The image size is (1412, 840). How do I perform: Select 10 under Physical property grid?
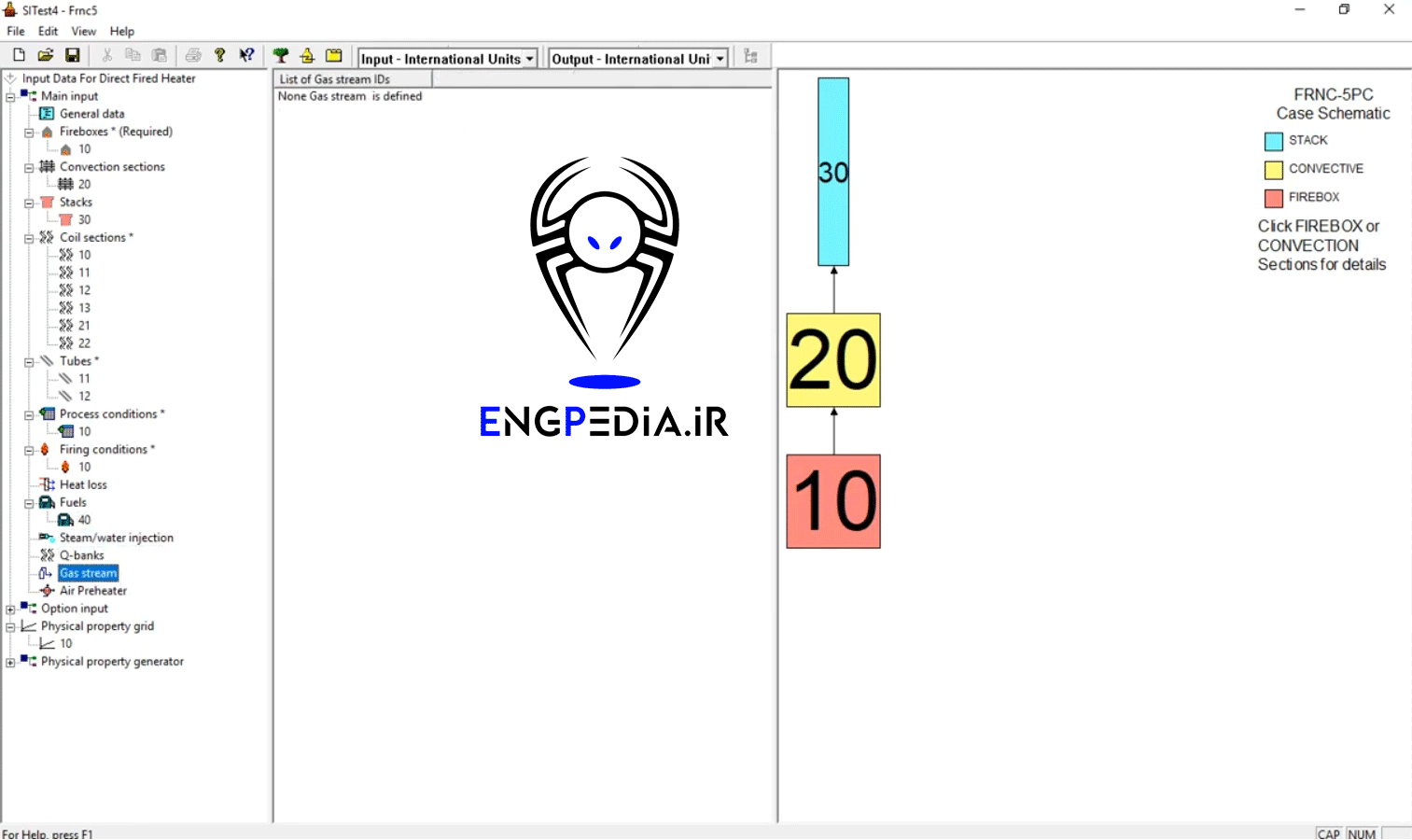65,644
